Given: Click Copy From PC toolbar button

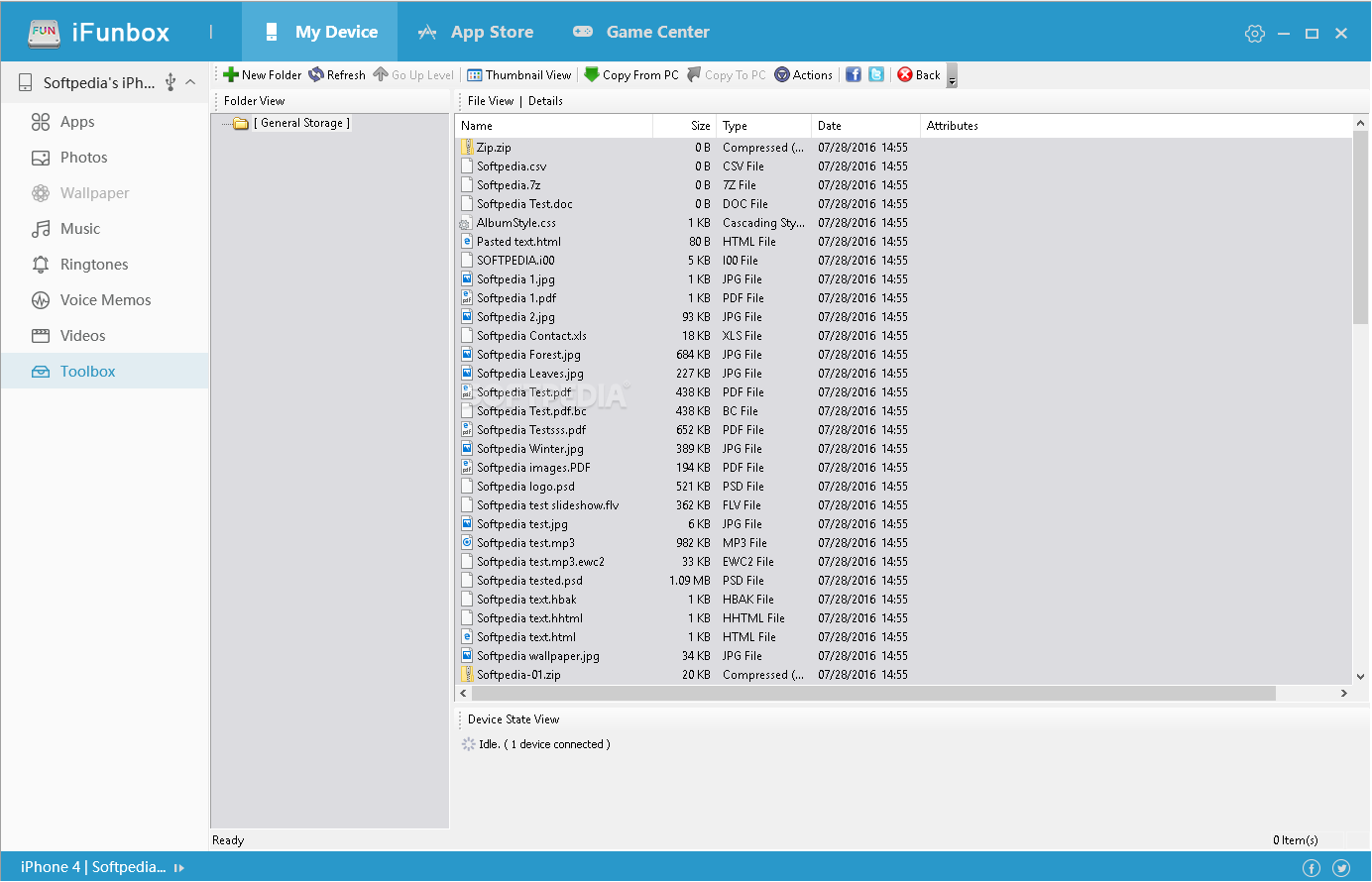Looking at the screenshot, I should point(631,75).
